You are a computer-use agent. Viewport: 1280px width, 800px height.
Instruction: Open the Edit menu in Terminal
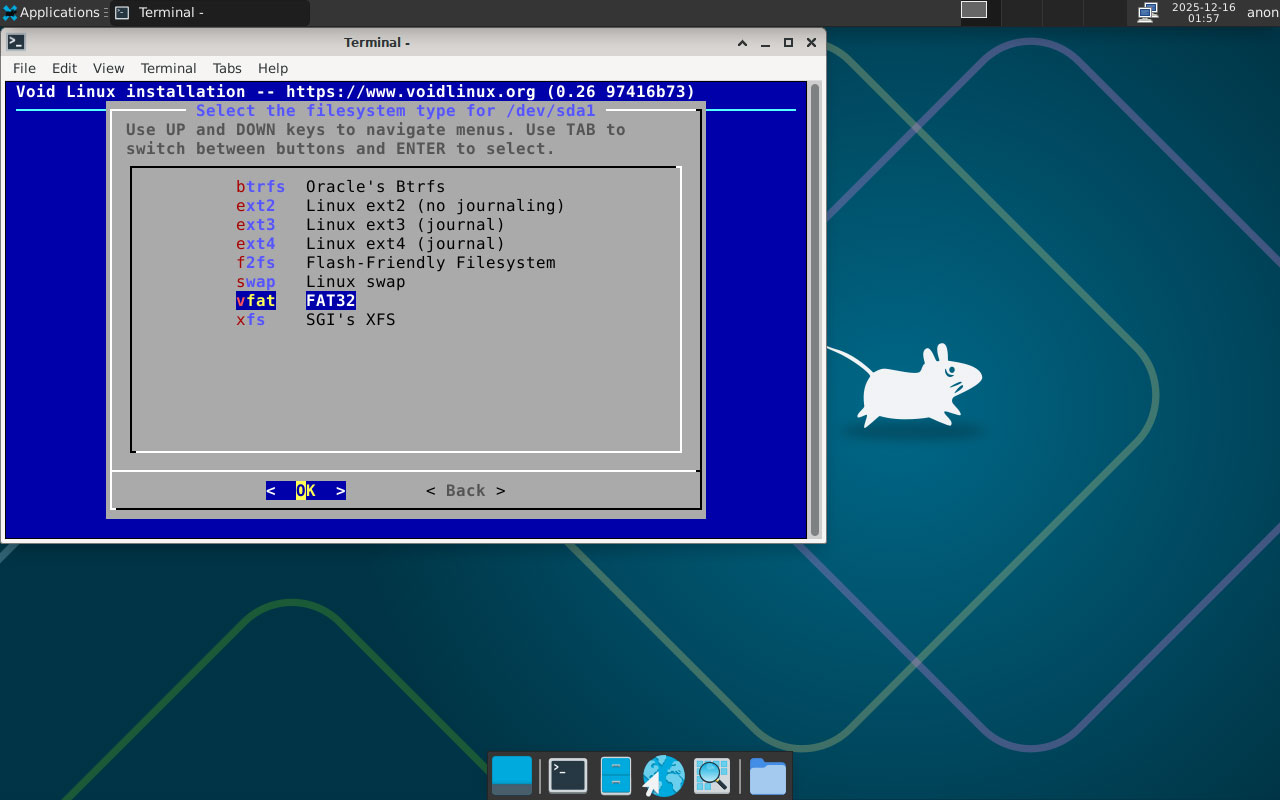pyautogui.click(x=64, y=68)
